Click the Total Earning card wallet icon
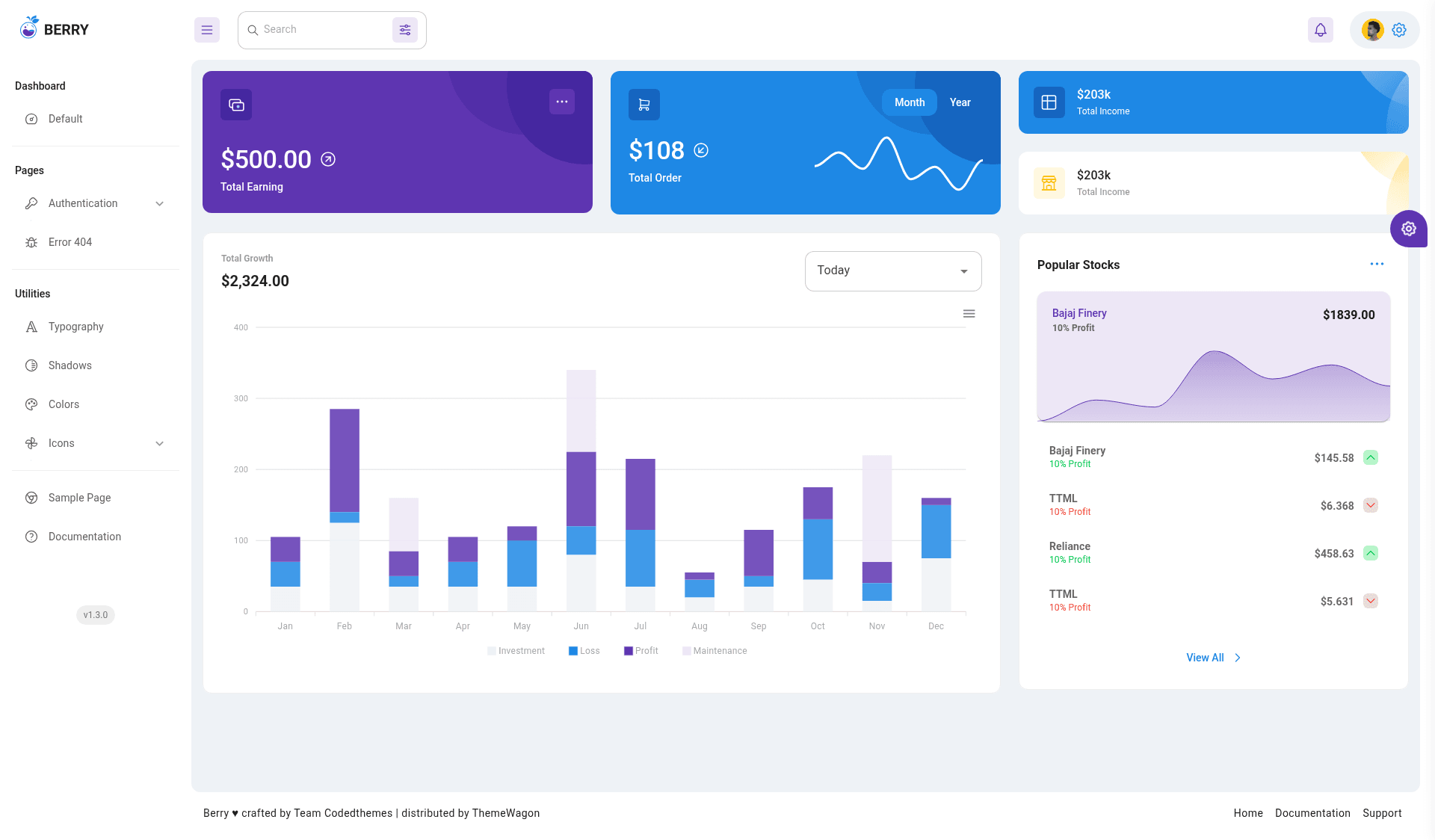The image size is (1435, 840). pyautogui.click(x=236, y=105)
